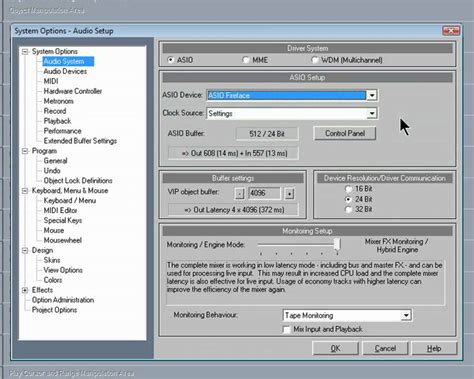This screenshot has width=474, height=379.
Task: Choose WDM (Multichannel) driver option
Action: [314, 60]
